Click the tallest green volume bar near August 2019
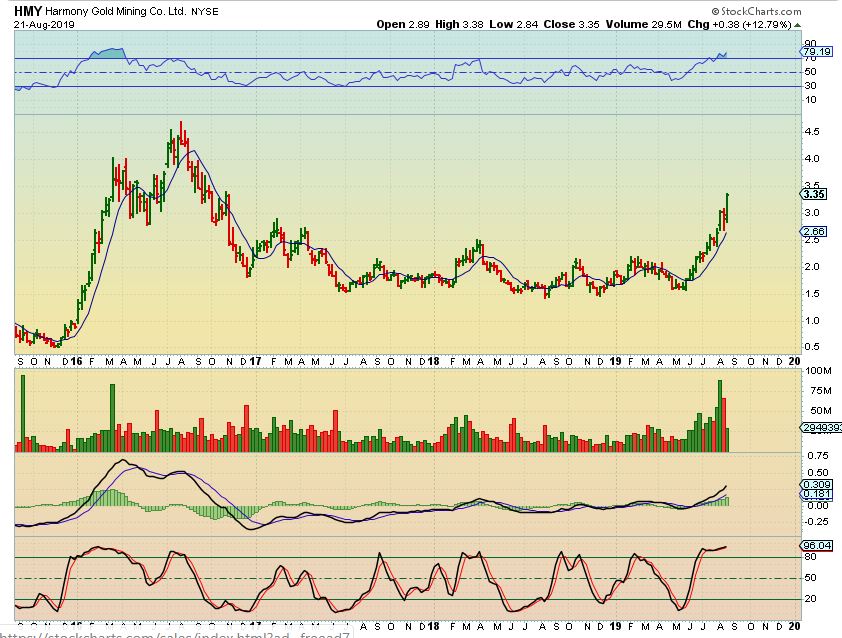This screenshot has height=638, width=842. click(720, 416)
